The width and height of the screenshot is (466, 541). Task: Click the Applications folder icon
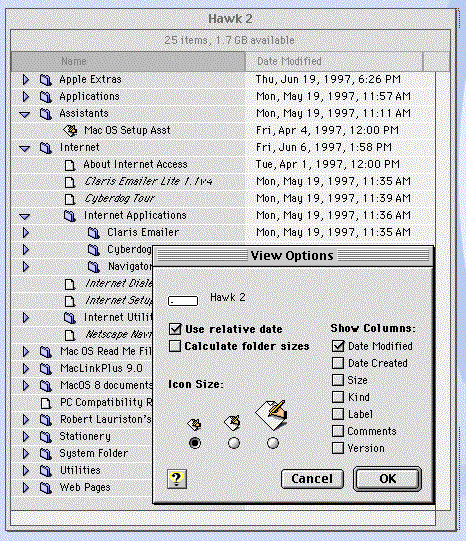click(46, 97)
